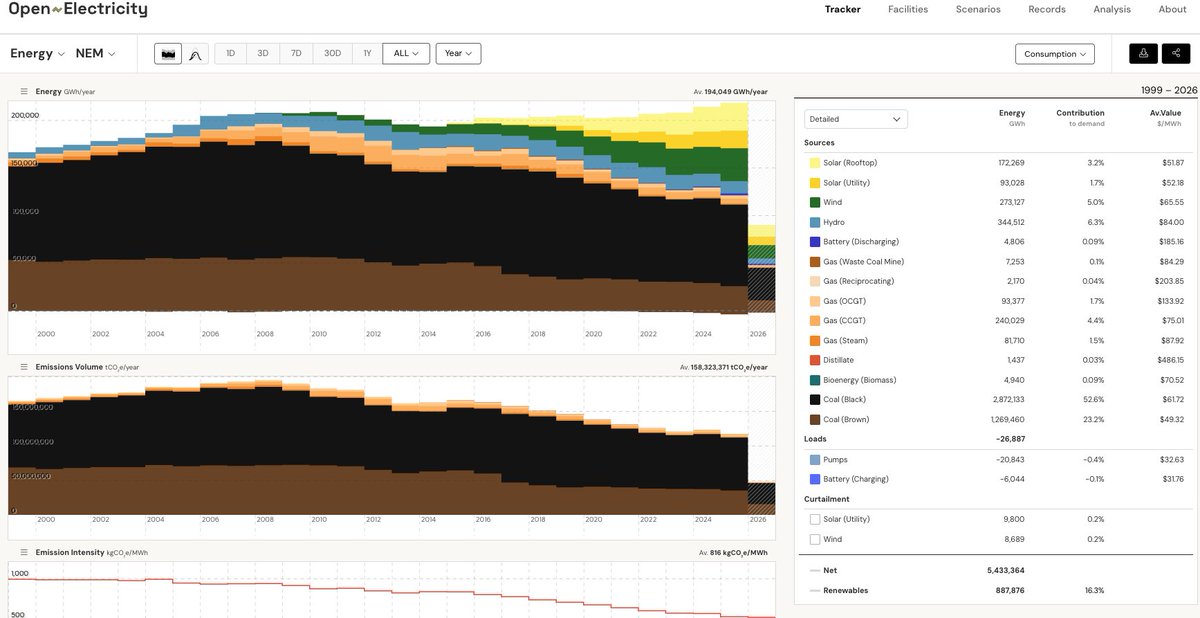Click the Av. 194,049 GWh/year label
The image size is (1200, 618).
[x=731, y=91]
